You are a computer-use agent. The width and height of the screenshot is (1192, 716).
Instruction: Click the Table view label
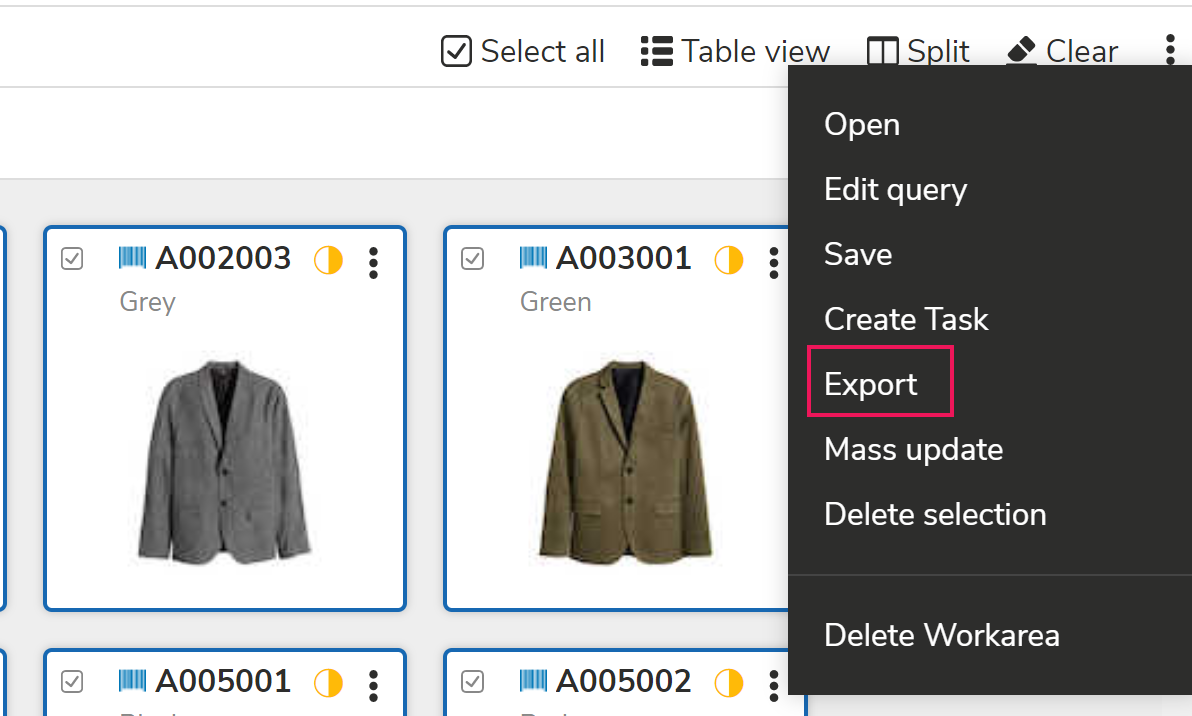[756, 52]
